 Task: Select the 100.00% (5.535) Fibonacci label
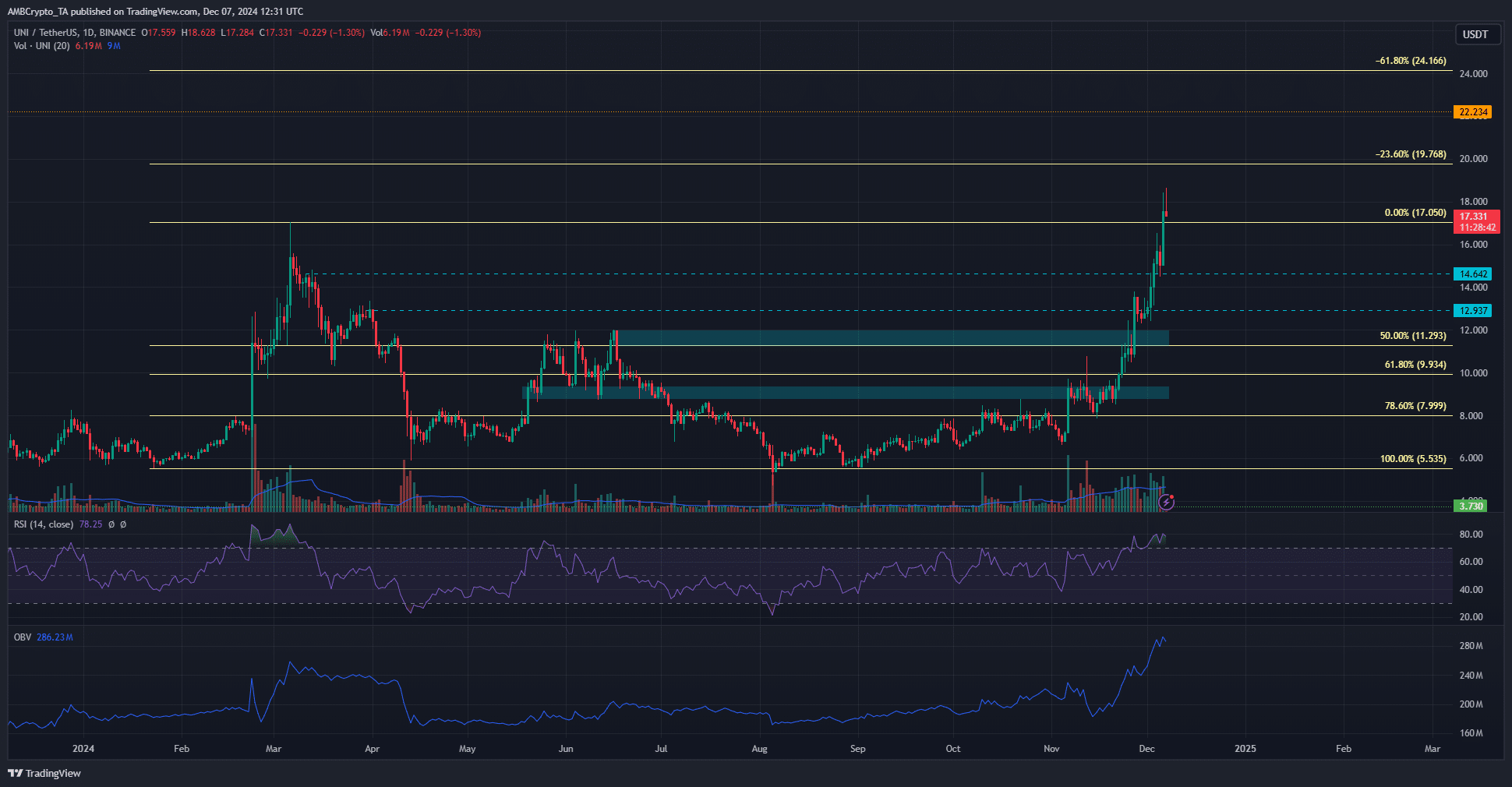coord(1413,459)
